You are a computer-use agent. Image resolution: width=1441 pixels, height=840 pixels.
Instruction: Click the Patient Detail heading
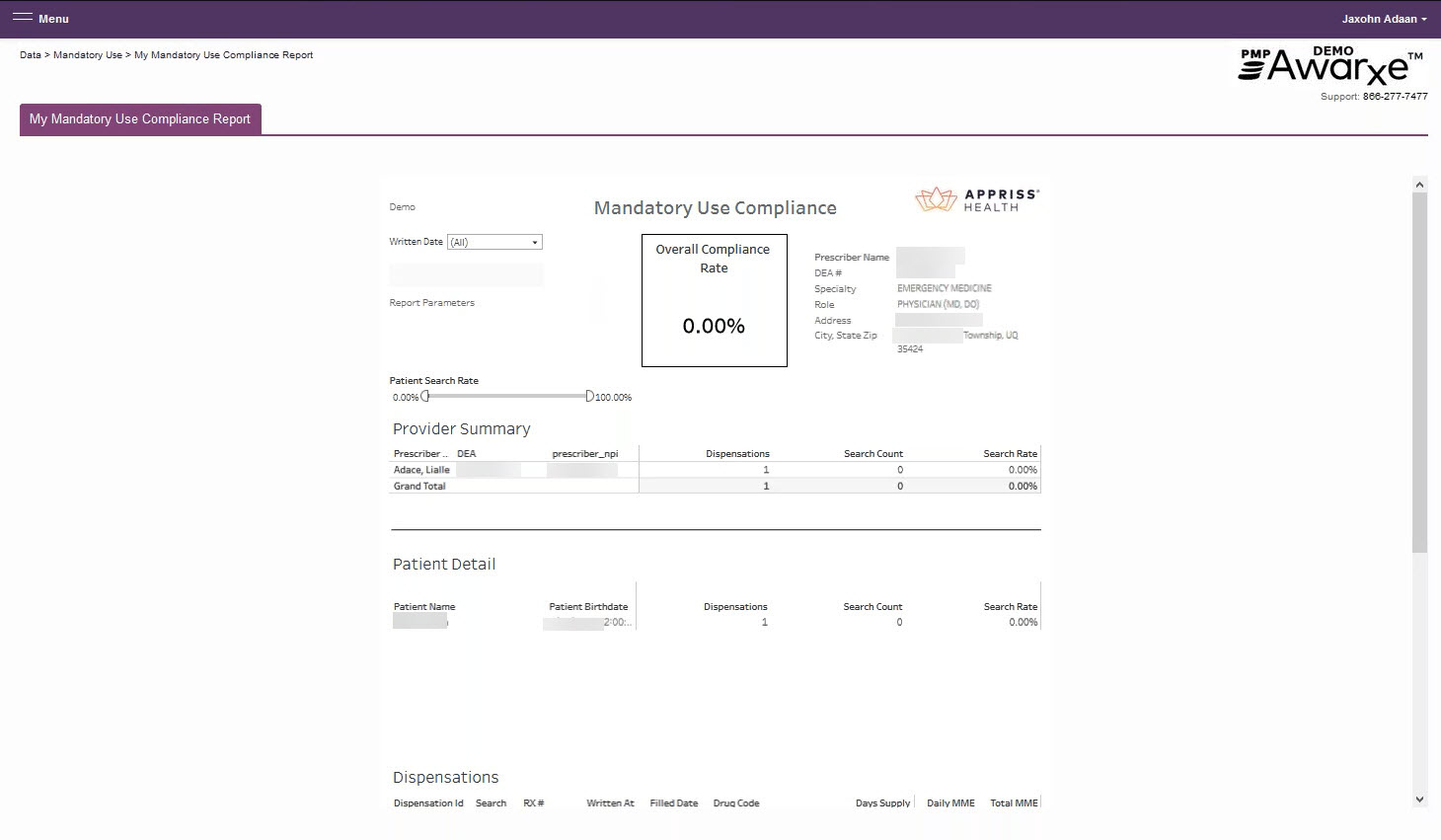[444, 565]
